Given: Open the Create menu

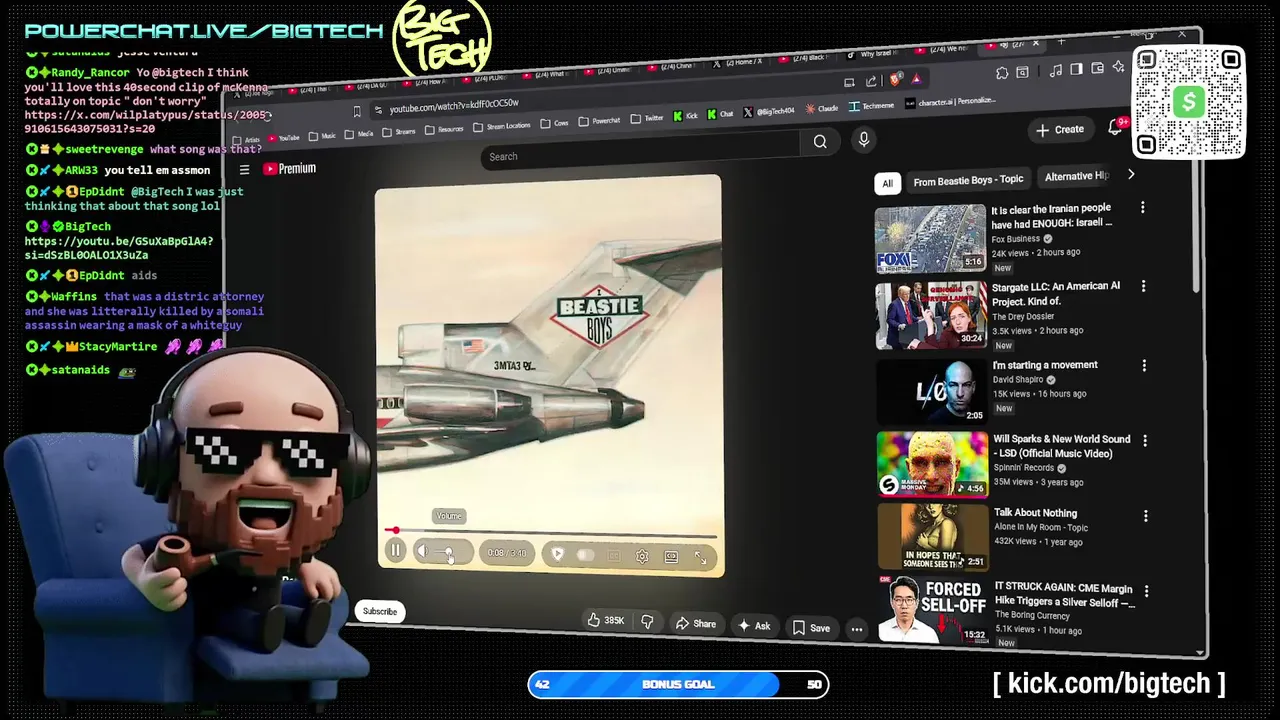Looking at the screenshot, I should point(1060,130).
